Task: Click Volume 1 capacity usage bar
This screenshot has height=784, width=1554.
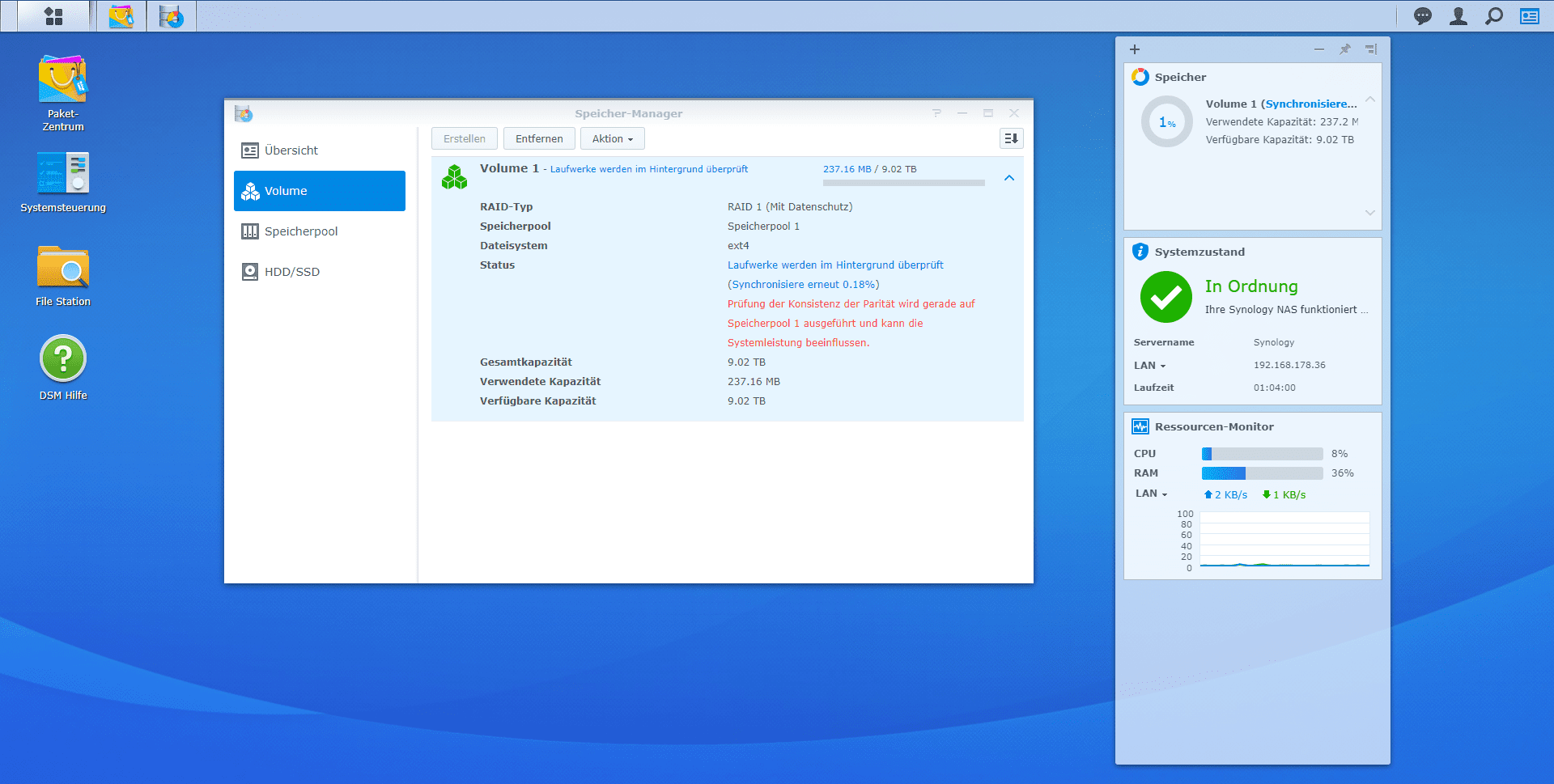Action: tap(904, 183)
